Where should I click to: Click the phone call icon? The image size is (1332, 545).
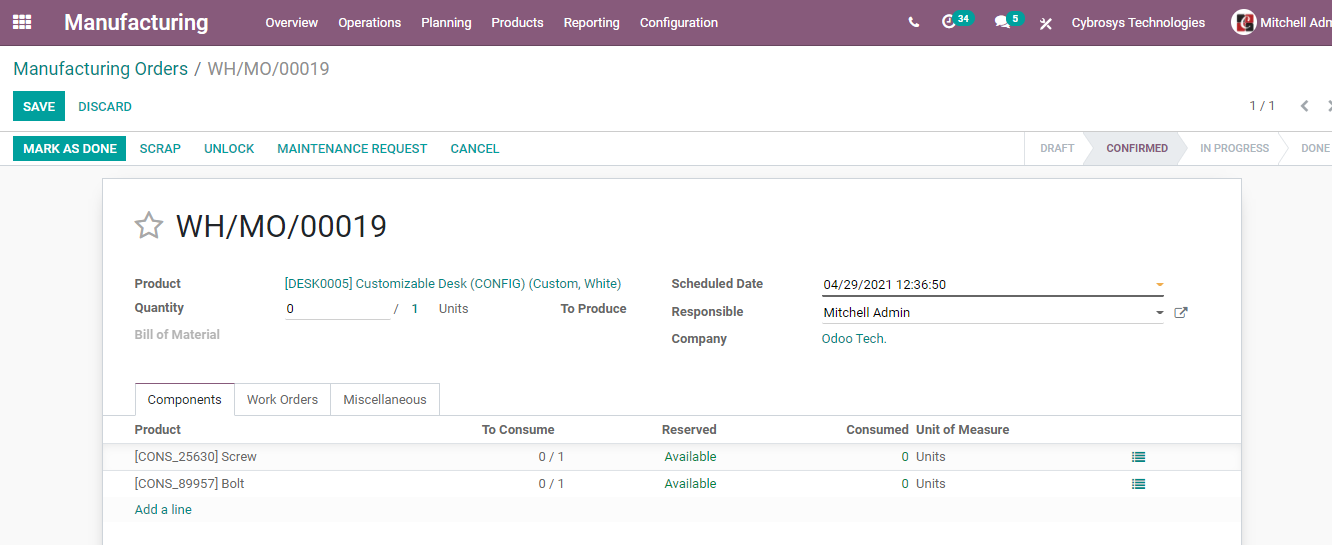pyautogui.click(x=914, y=22)
